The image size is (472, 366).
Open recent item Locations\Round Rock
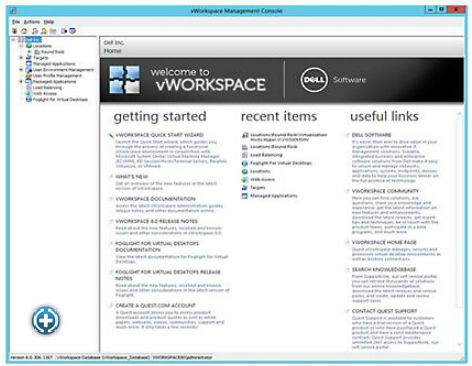(x=274, y=147)
